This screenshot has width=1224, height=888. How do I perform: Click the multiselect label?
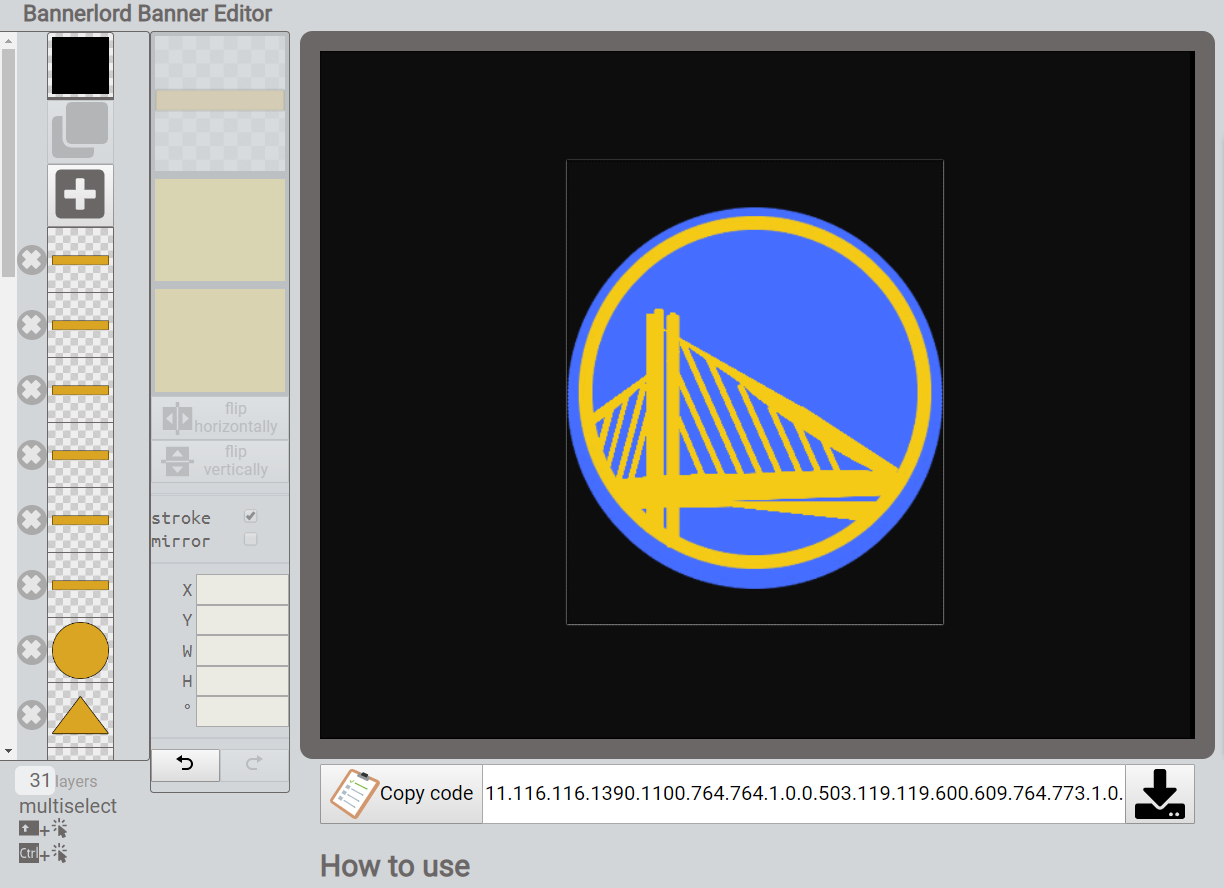pos(68,806)
